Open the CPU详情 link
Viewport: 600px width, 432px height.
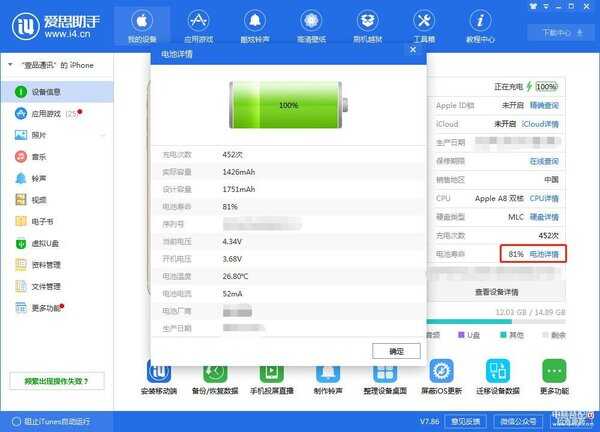click(x=544, y=198)
